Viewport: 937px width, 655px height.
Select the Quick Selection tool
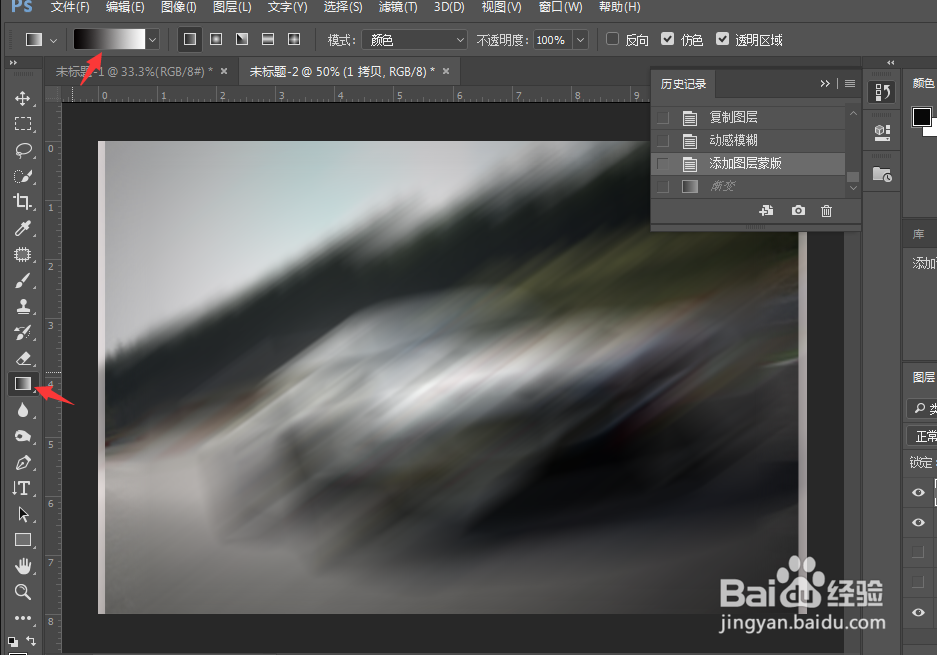click(23, 176)
